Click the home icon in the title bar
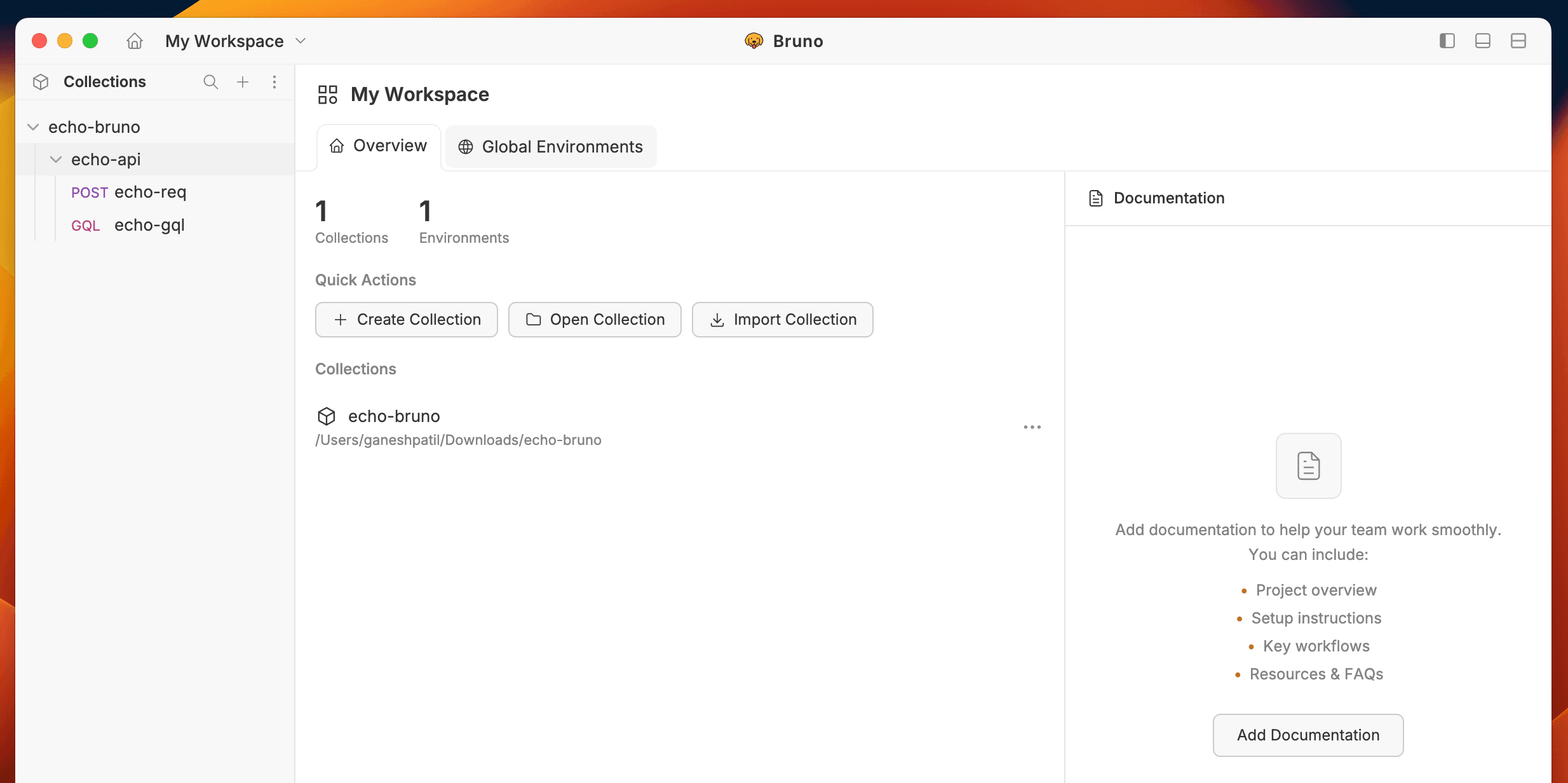Screen dimensions: 1568x783 click(134, 41)
